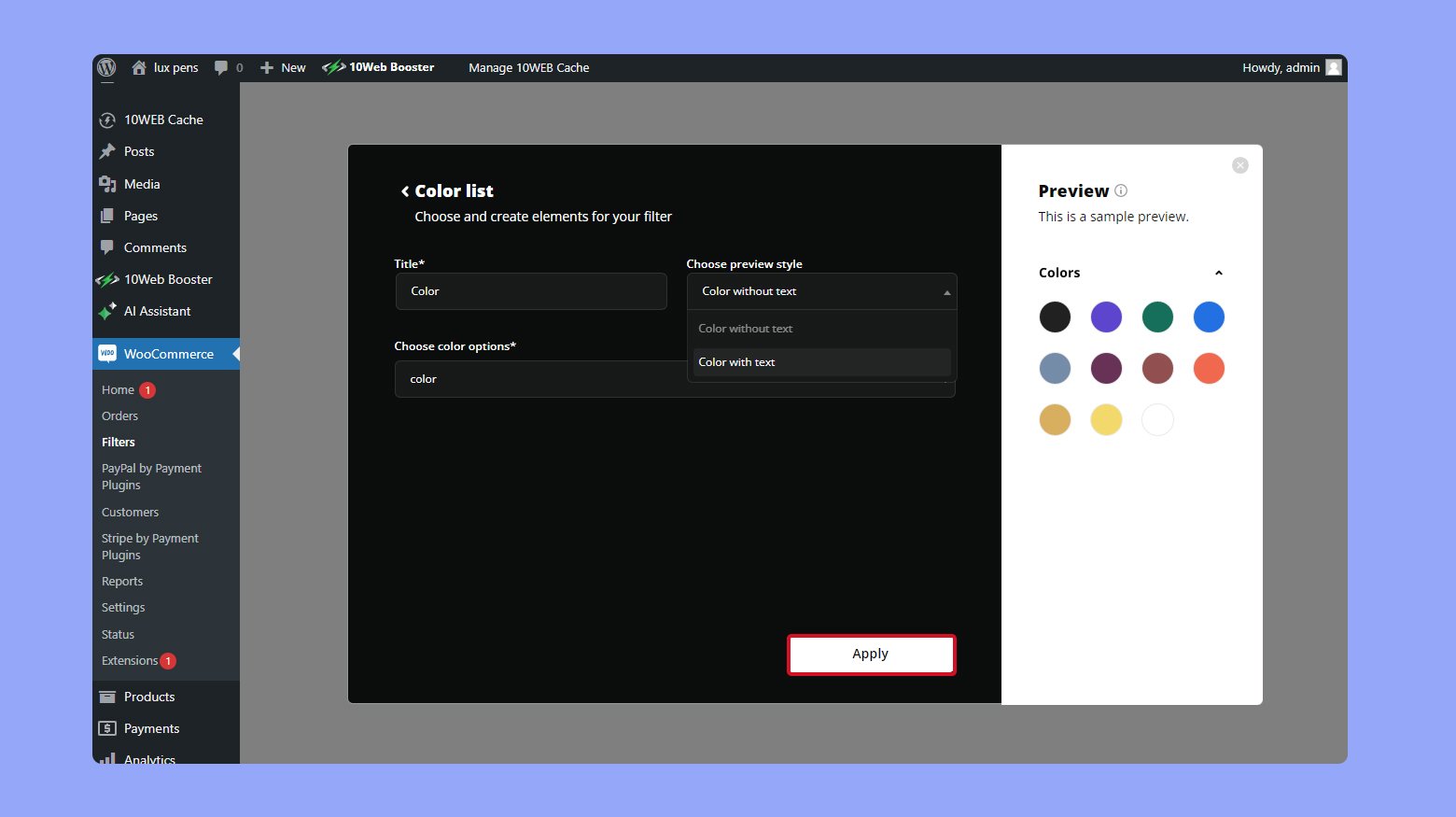Viewport: 1456px width, 817px height.
Task: Collapse the Choose preview style dropdown
Action: (x=946, y=292)
